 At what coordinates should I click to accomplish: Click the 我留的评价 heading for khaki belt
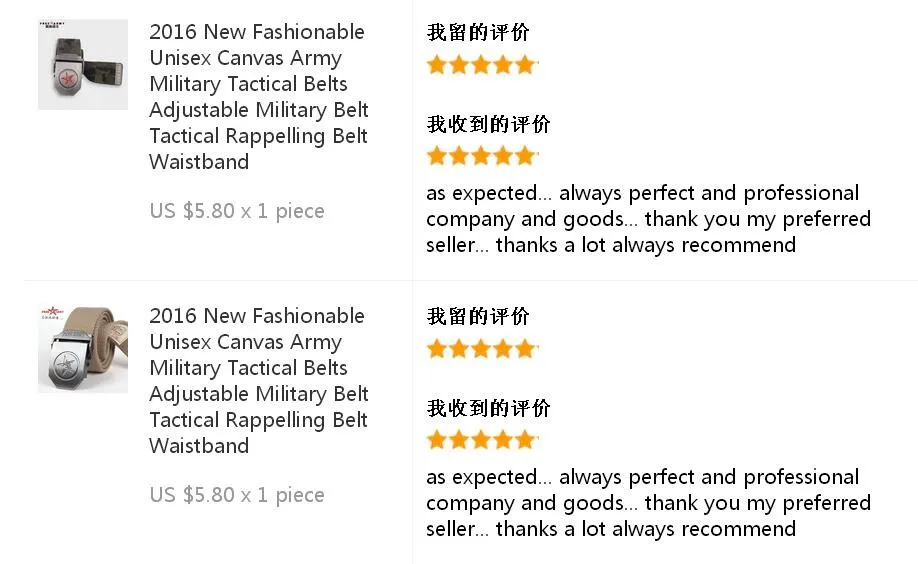point(478,317)
